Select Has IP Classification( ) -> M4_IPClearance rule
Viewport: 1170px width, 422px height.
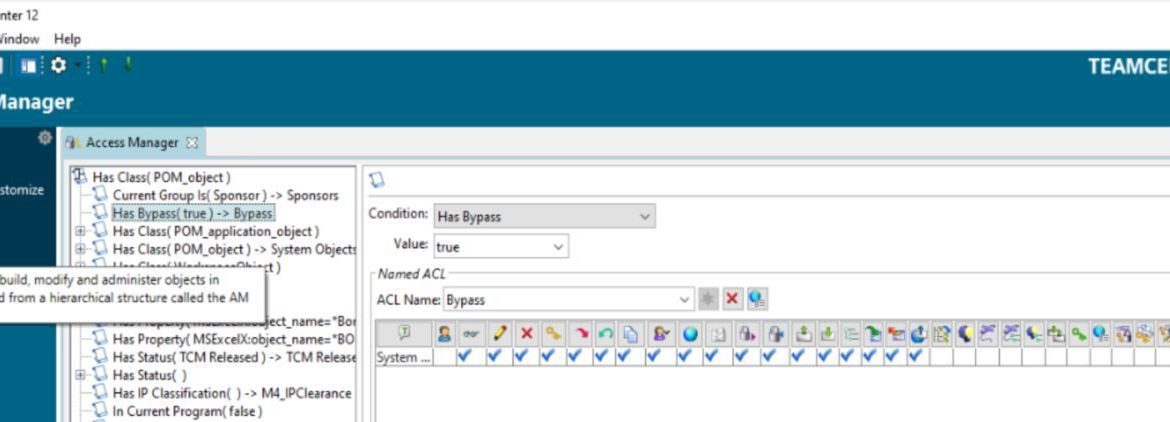pos(231,393)
